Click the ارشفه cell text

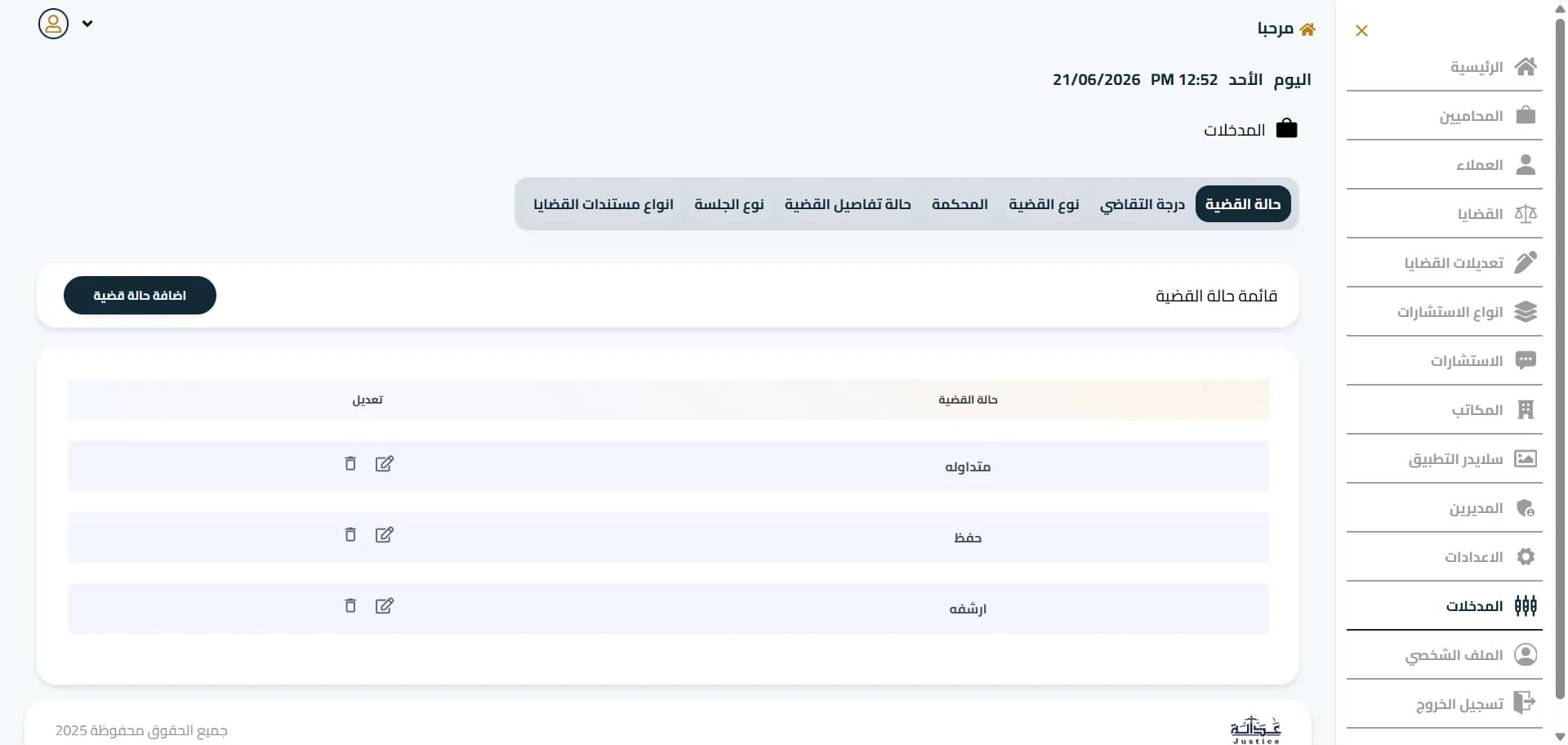coord(968,609)
